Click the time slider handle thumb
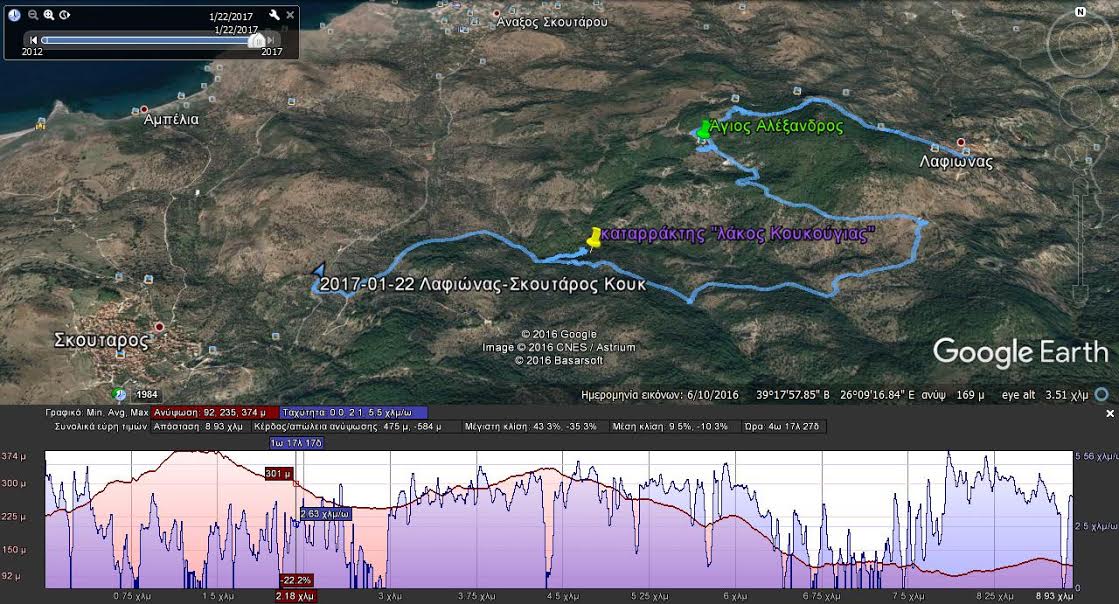 [256, 41]
